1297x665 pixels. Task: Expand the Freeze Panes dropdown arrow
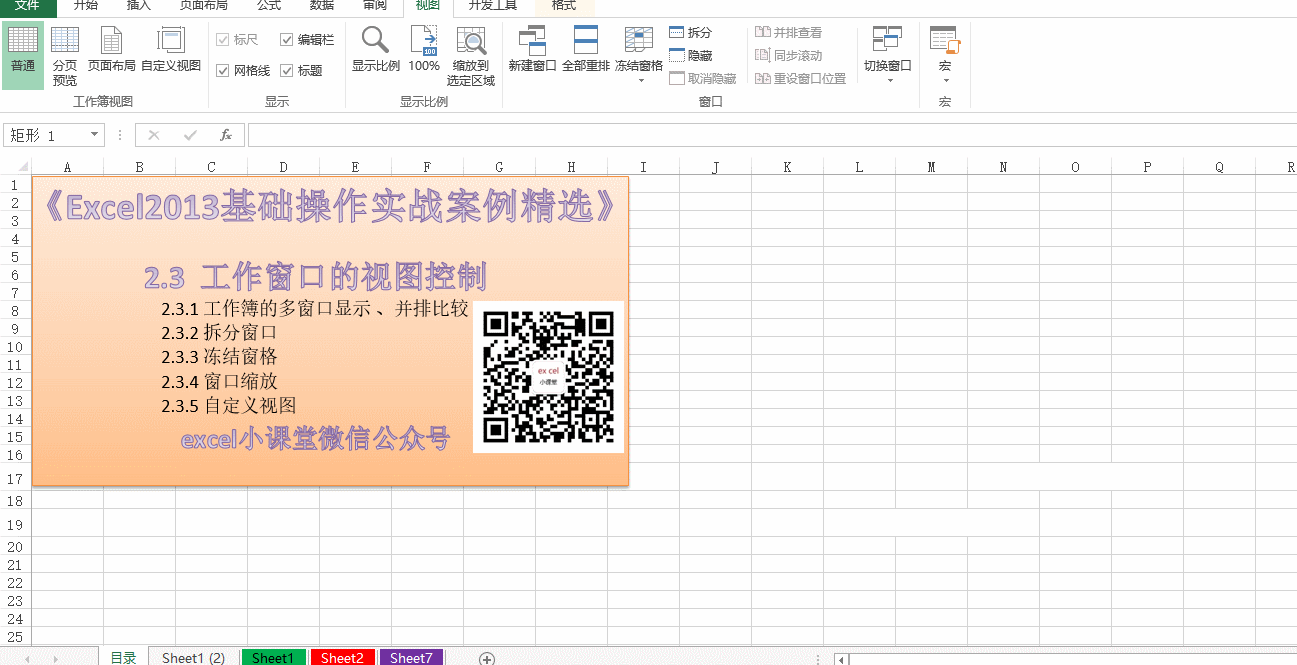641,81
